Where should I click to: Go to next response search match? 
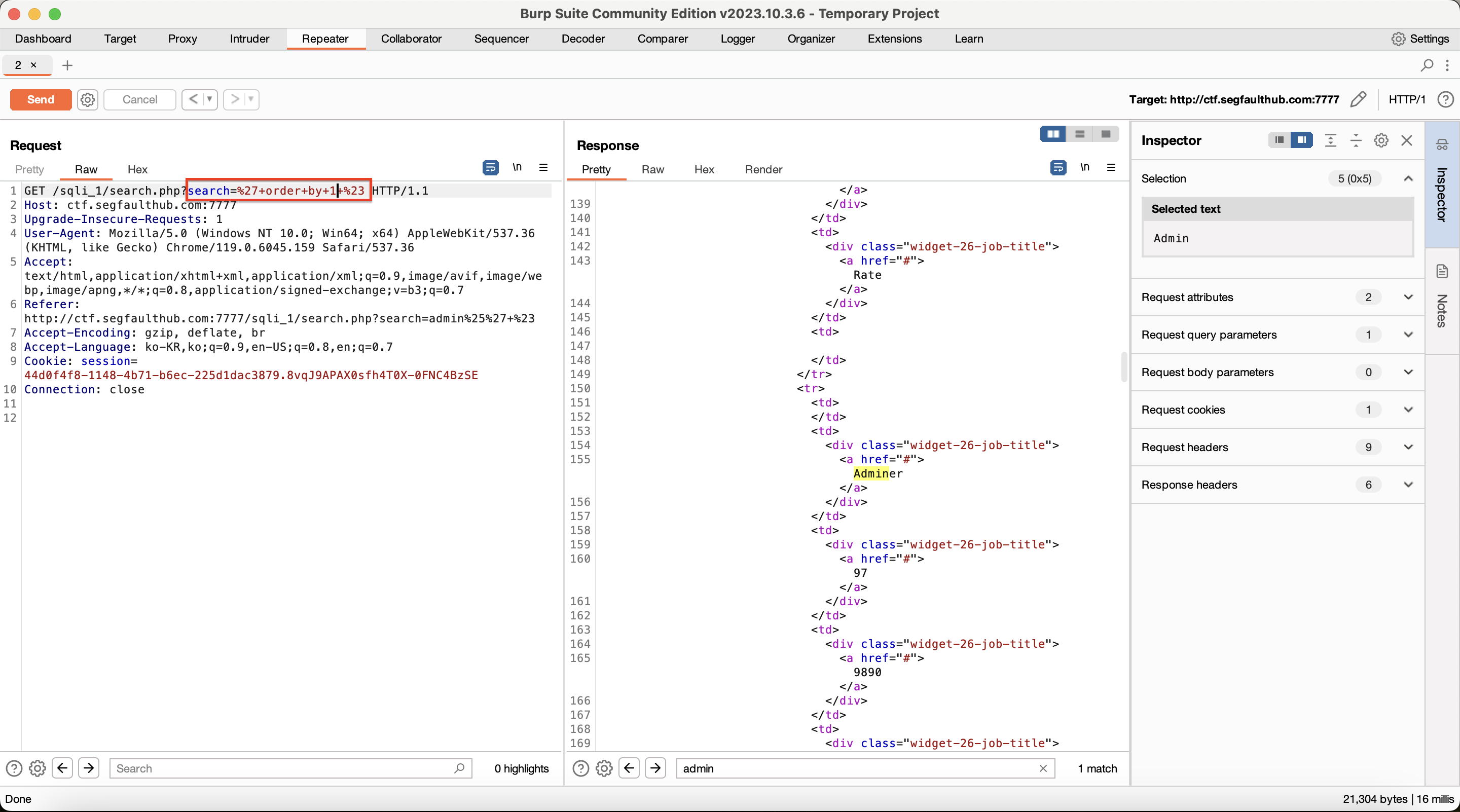click(655, 768)
